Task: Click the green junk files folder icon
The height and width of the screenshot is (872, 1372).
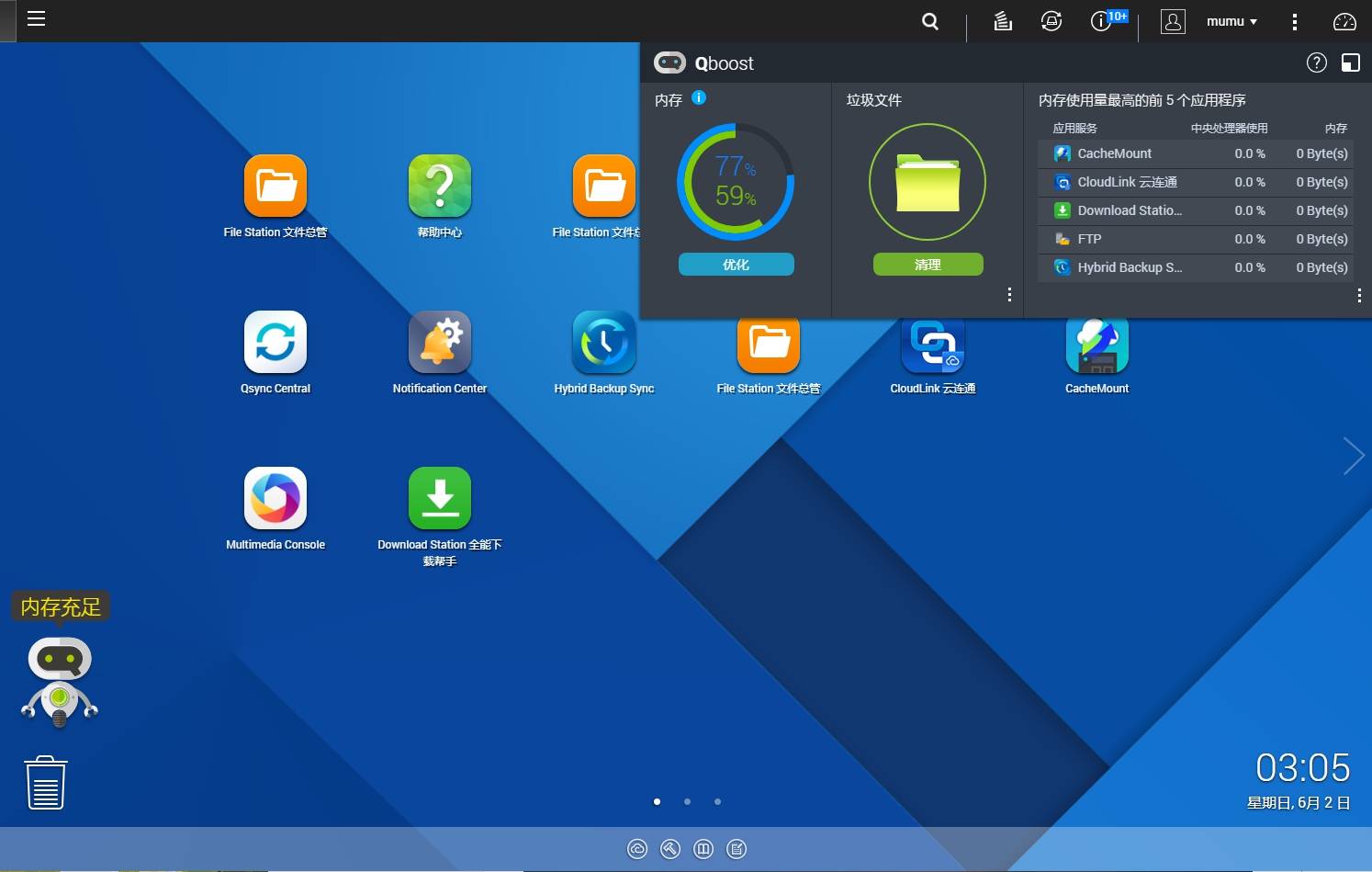Action: tap(928, 182)
